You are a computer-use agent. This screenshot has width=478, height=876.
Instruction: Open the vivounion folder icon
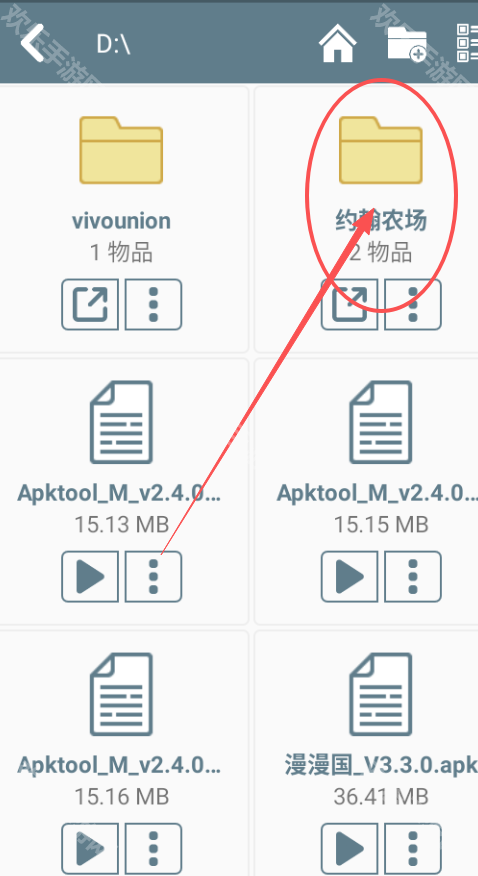(121, 150)
